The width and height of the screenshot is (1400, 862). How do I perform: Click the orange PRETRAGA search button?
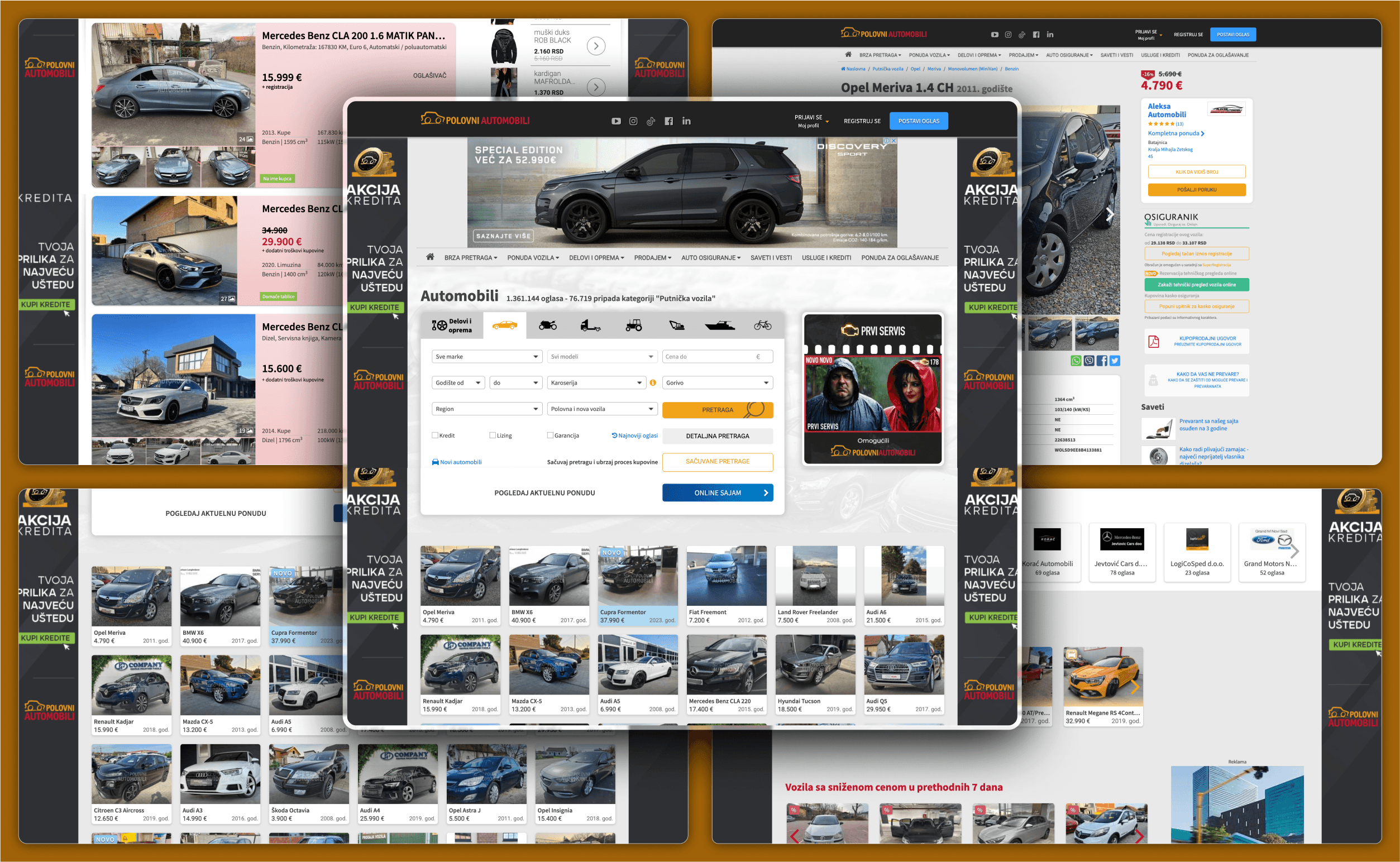click(717, 410)
